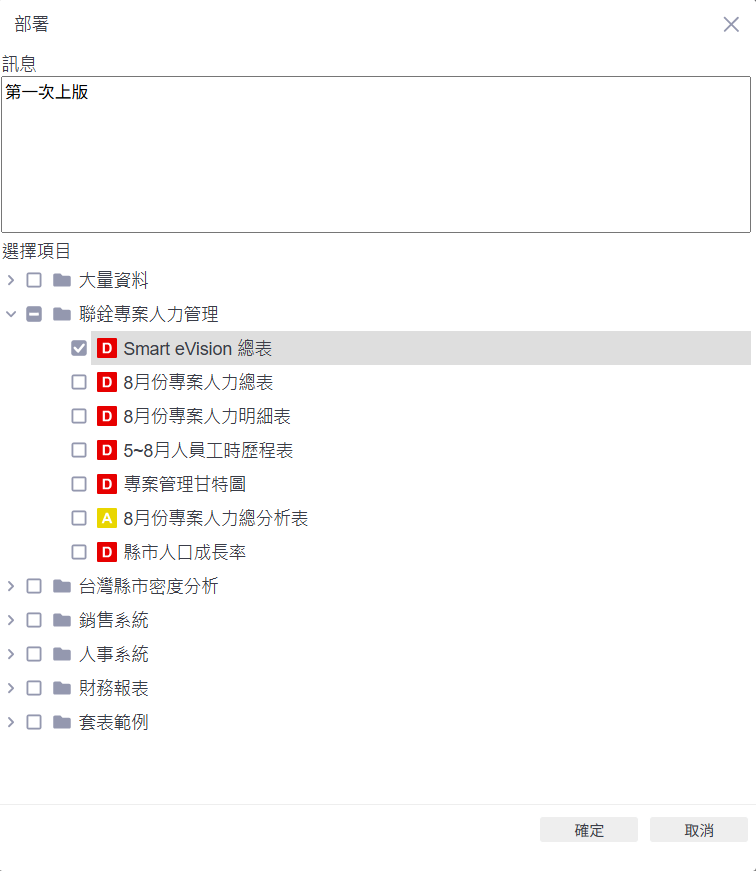Click the red D icon beside Smart eVision 總表
This screenshot has height=871, width=756.
point(107,349)
